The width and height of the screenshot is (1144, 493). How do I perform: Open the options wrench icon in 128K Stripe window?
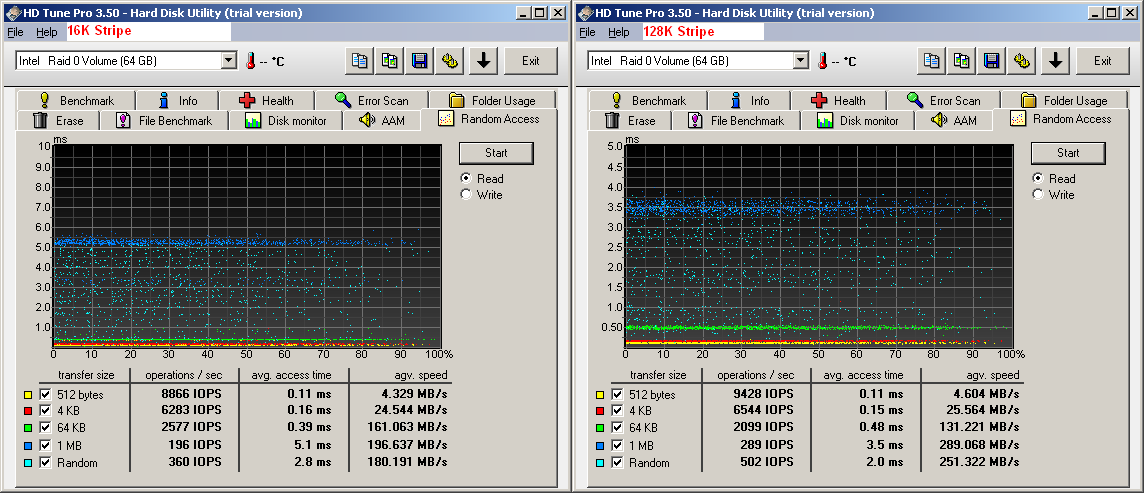pos(1022,61)
